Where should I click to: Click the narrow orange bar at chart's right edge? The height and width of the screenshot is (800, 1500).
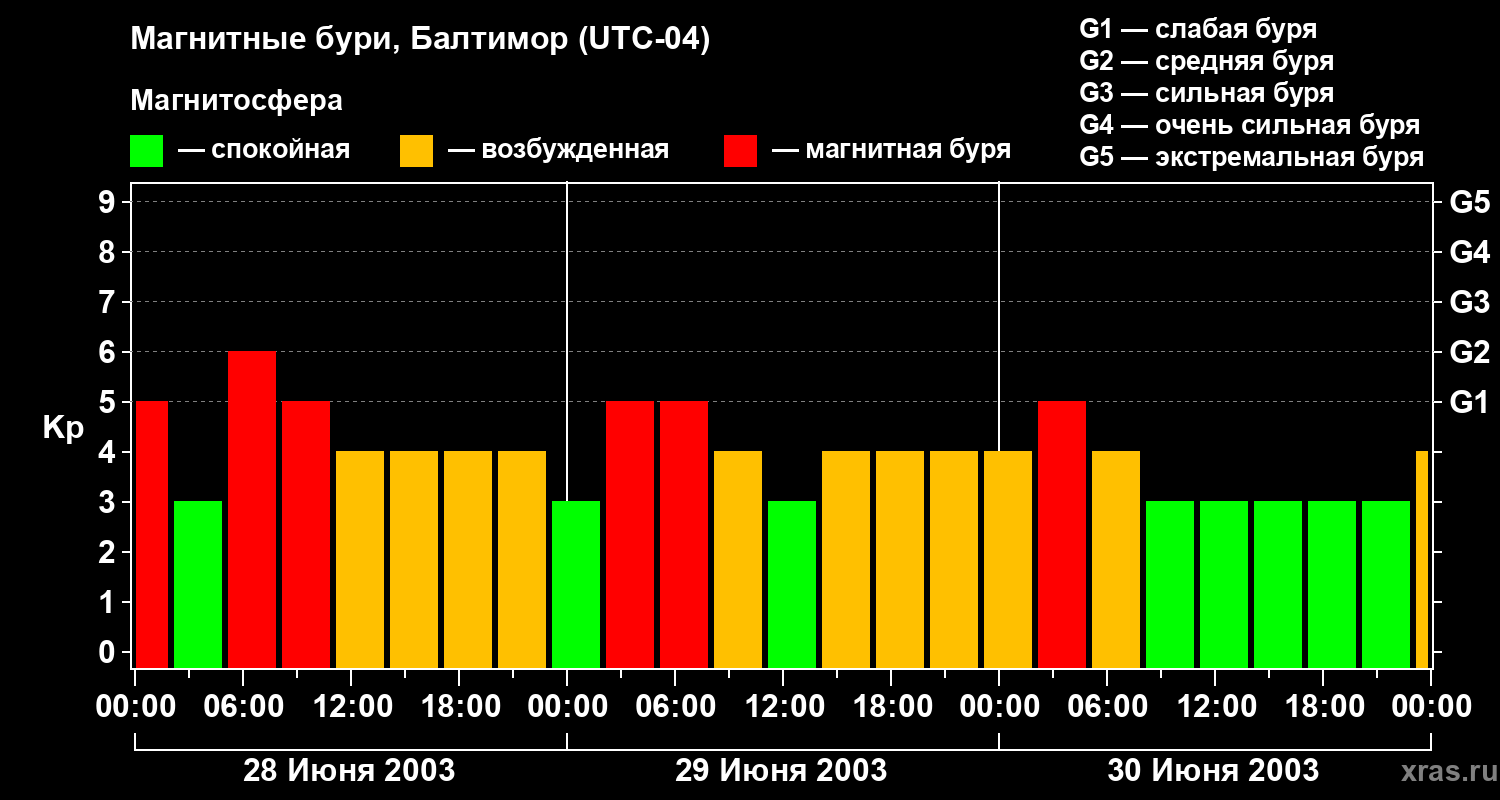[1422, 560]
